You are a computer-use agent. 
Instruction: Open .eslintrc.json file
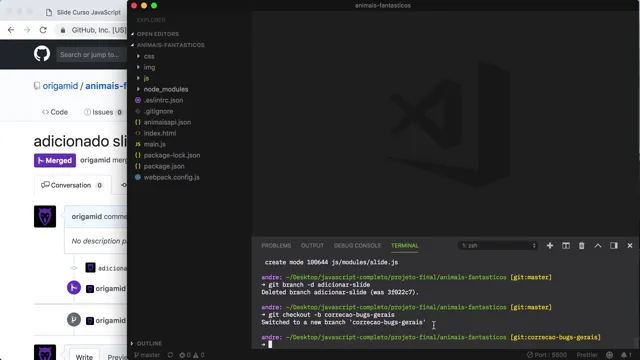[x=163, y=100]
